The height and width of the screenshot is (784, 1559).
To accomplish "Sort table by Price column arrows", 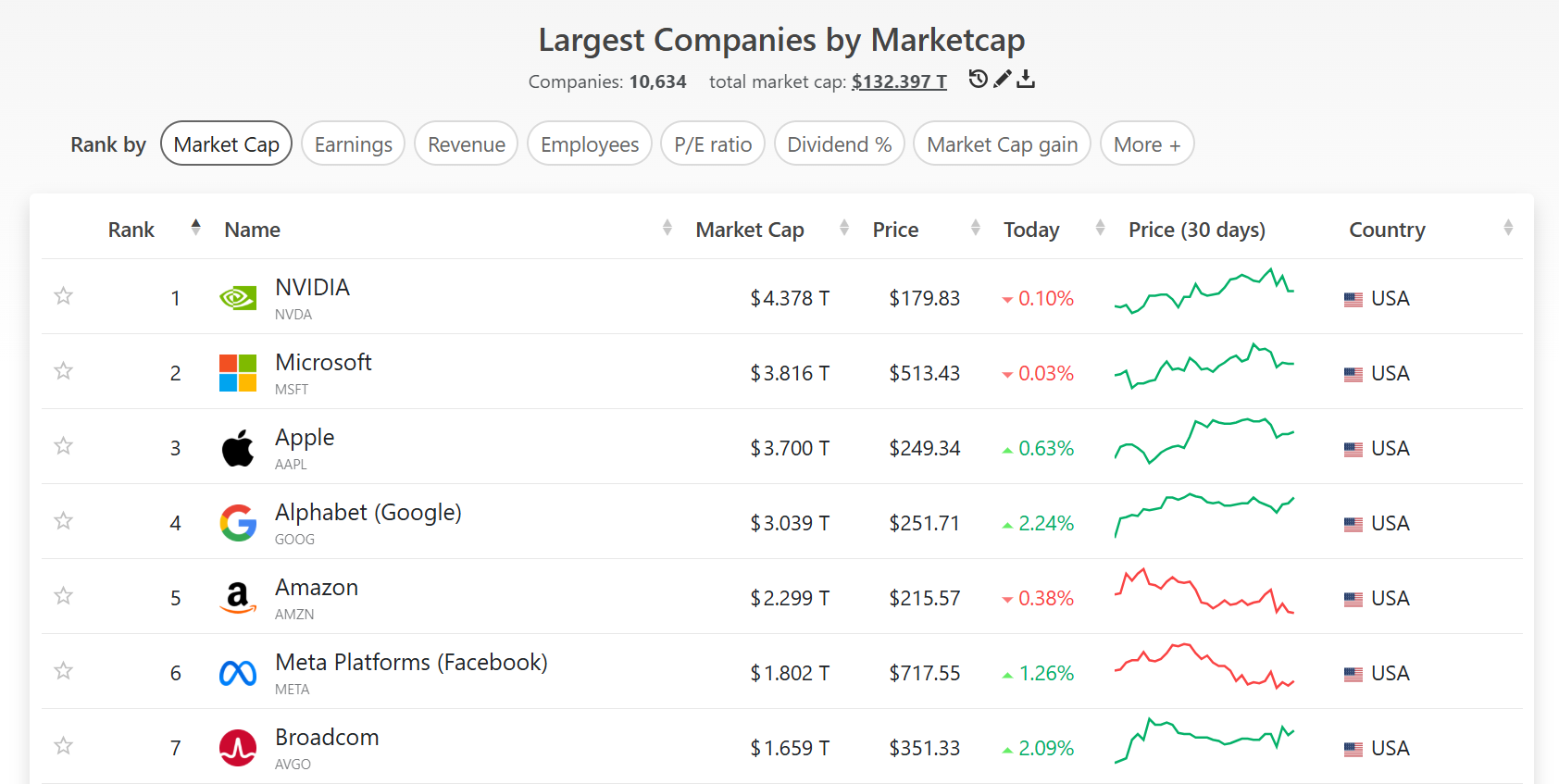I will coord(975,228).
